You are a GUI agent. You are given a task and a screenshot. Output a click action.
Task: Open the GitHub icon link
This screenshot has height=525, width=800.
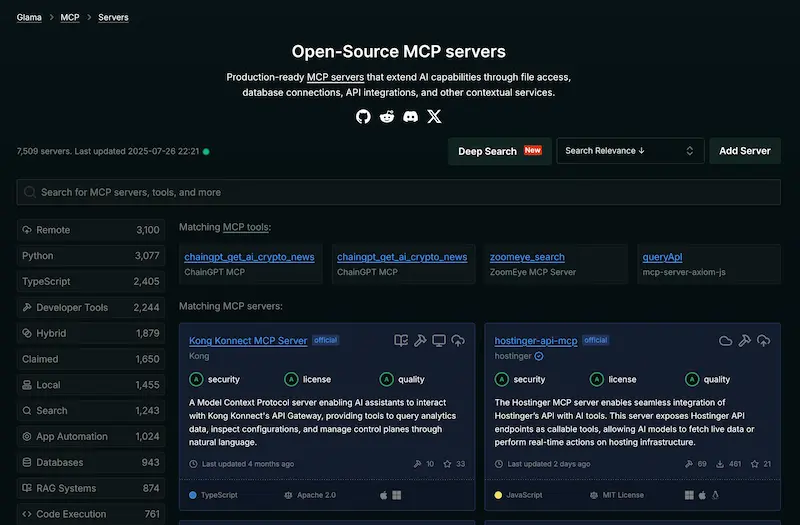[363, 116]
